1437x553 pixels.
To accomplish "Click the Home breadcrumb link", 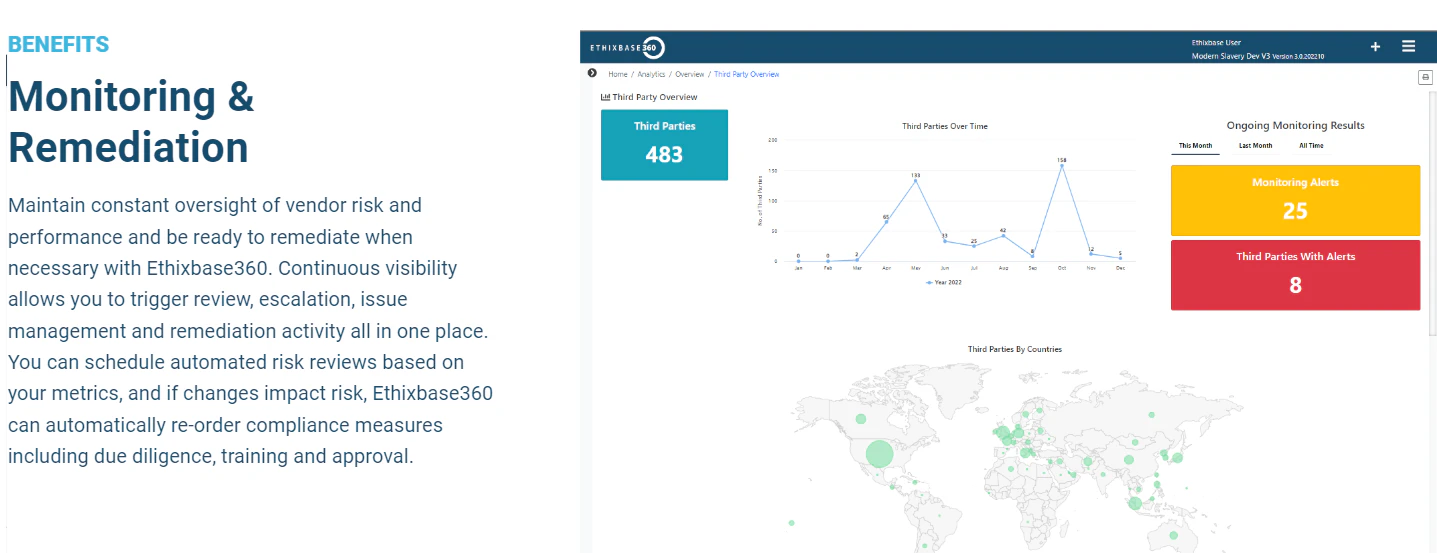I will tap(618, 74).
